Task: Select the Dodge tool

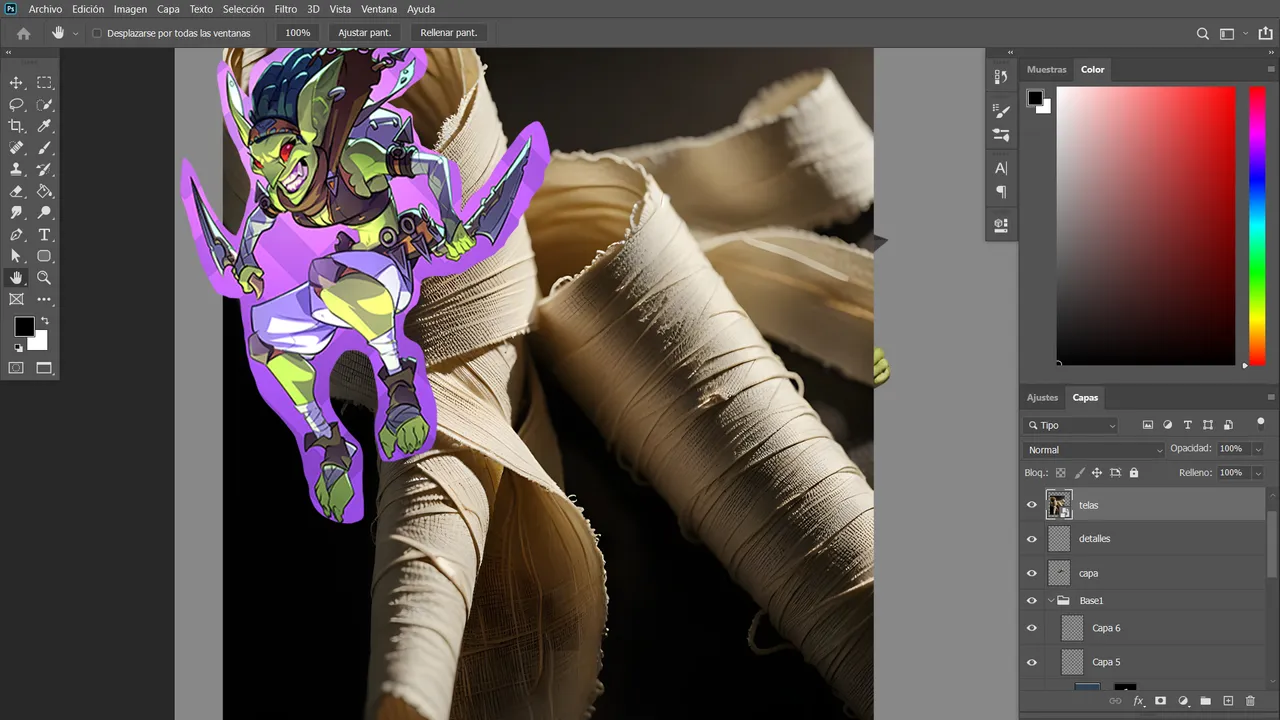Action: coord(44,213)
